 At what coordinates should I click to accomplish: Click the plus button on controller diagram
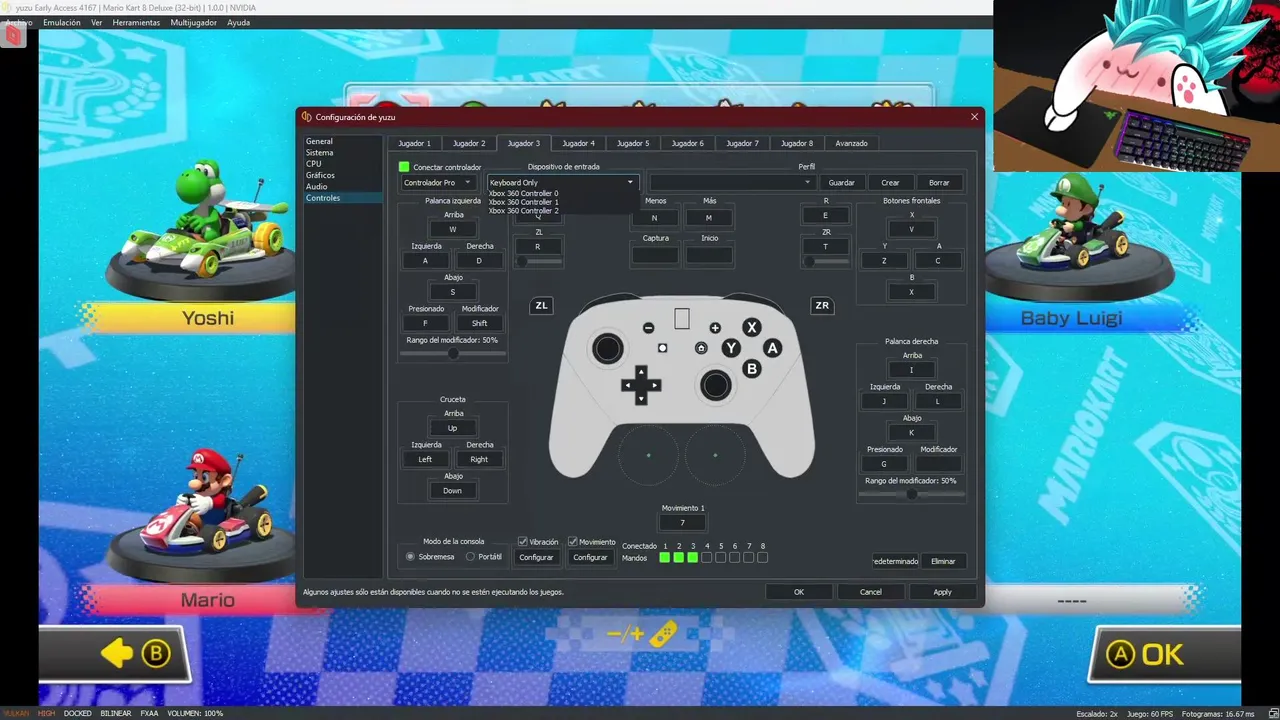(715, 328)
